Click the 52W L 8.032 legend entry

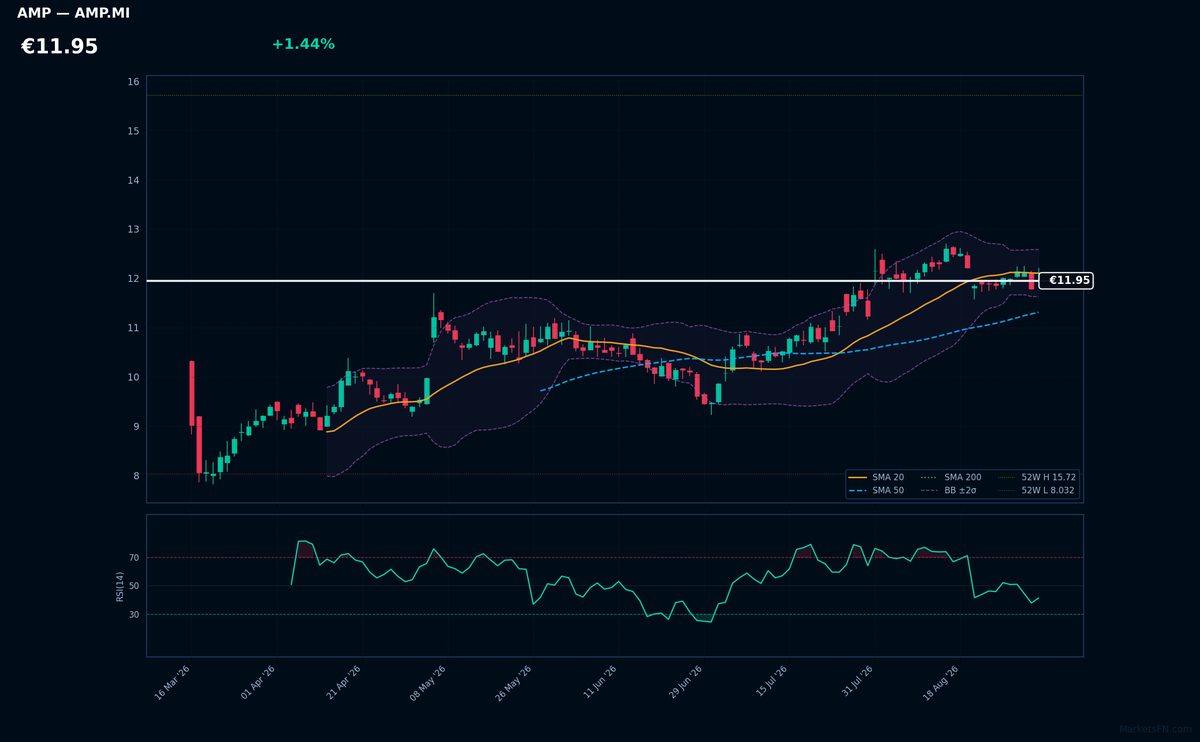pos(1037,491)
